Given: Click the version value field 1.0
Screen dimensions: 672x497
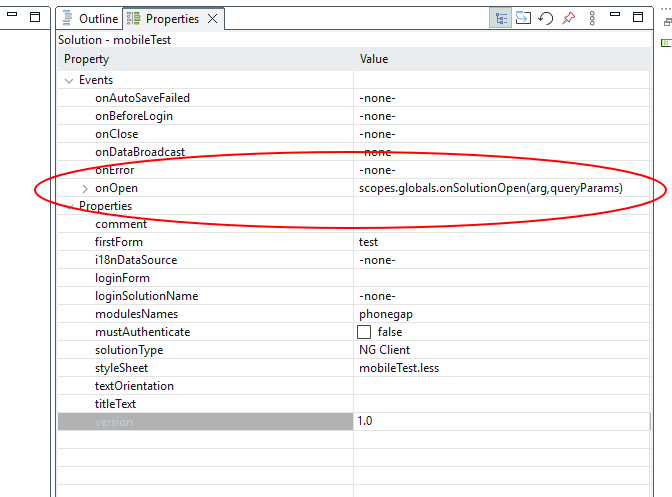Looking at the screenshot, I should (x=365, y=422).
